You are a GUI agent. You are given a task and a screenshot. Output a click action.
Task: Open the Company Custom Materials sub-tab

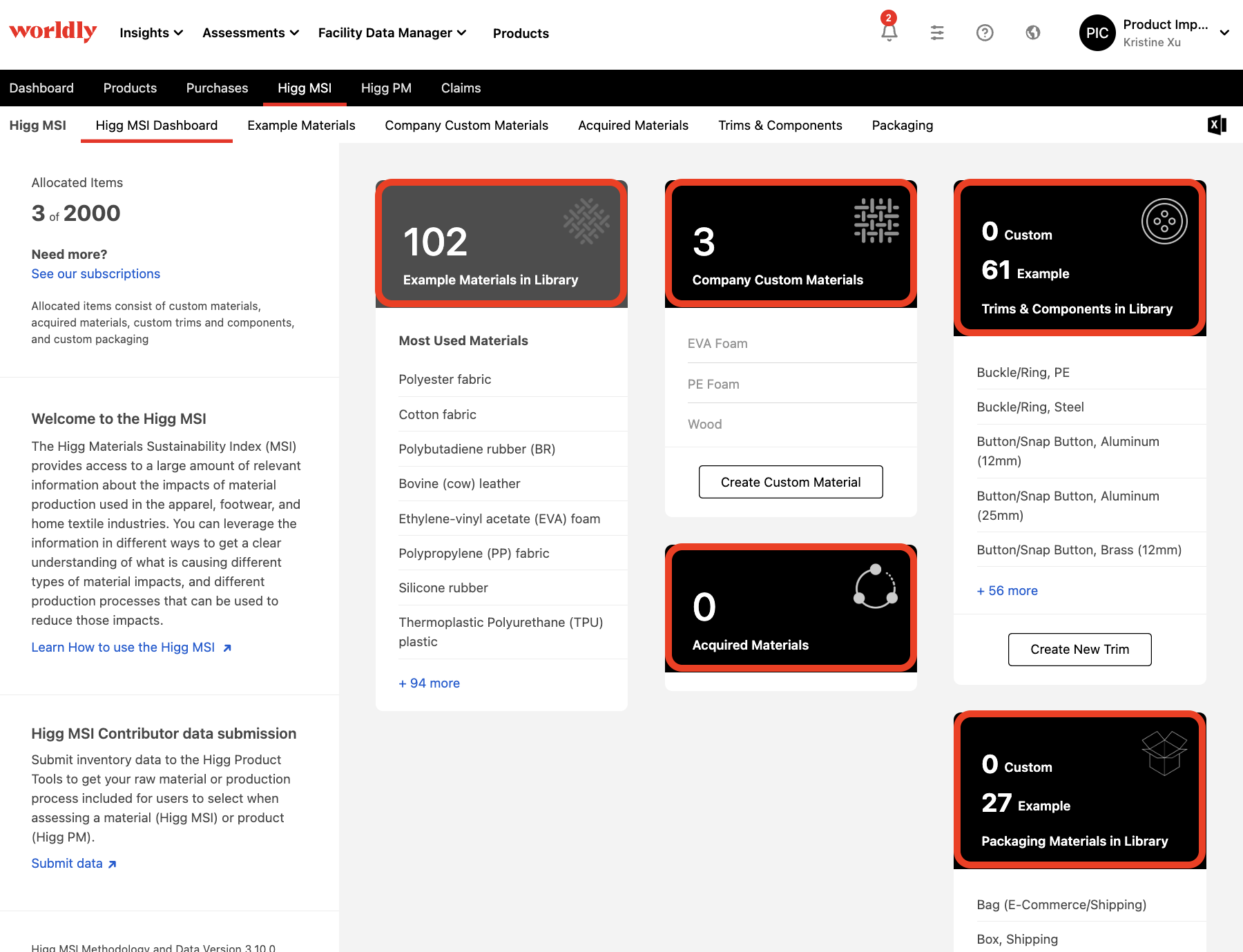click(x=466, y=125)
